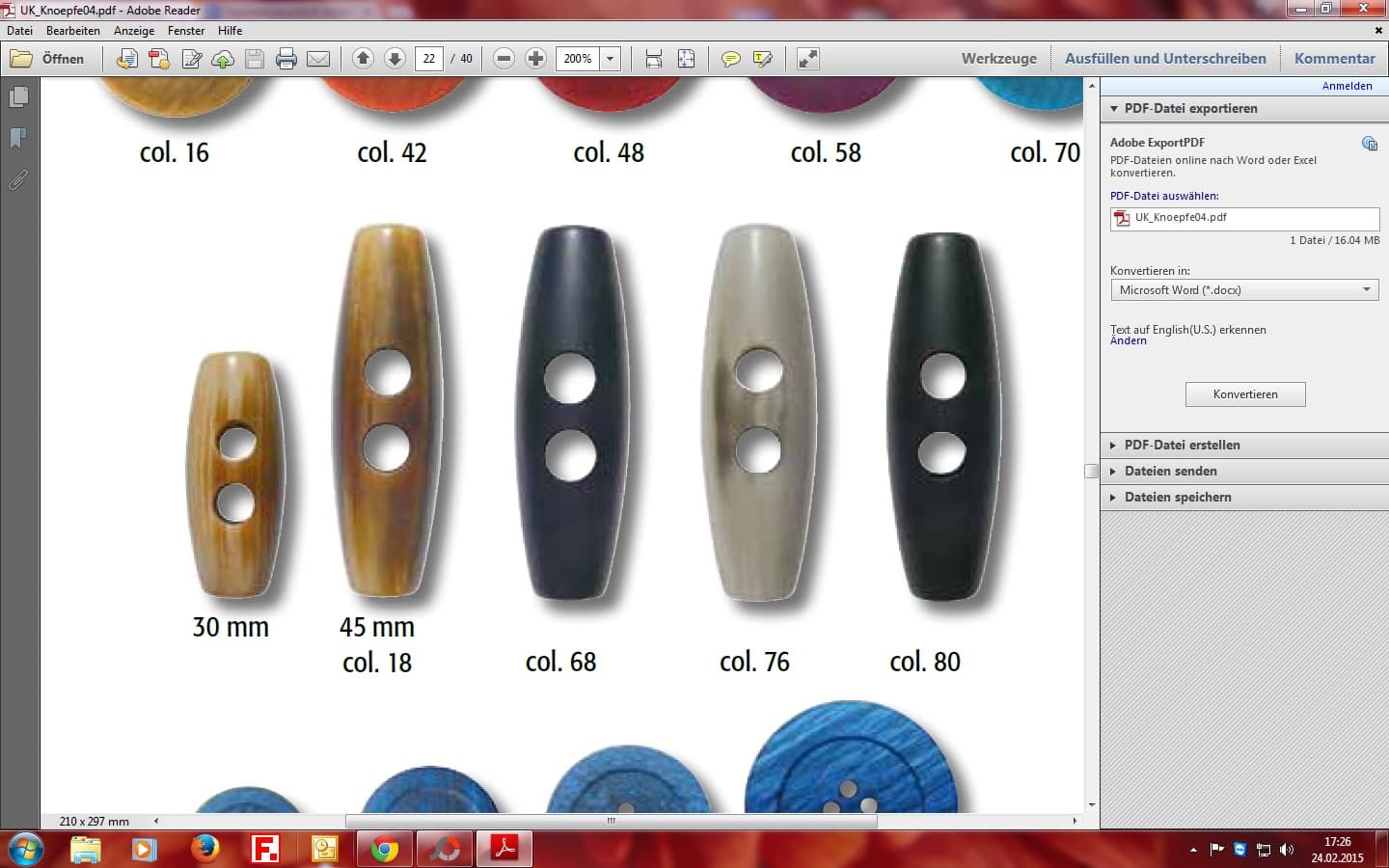1389x868 pixels.
Task: Click the Ändern language link
Action: coord(1129,340)
